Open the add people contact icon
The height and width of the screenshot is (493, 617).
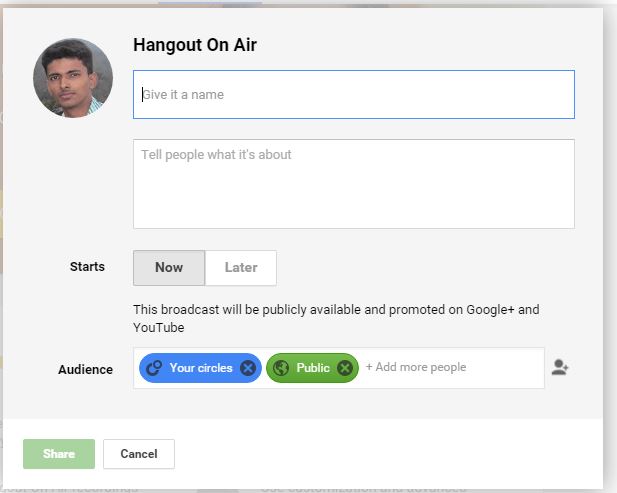click(x=560, y=368)
